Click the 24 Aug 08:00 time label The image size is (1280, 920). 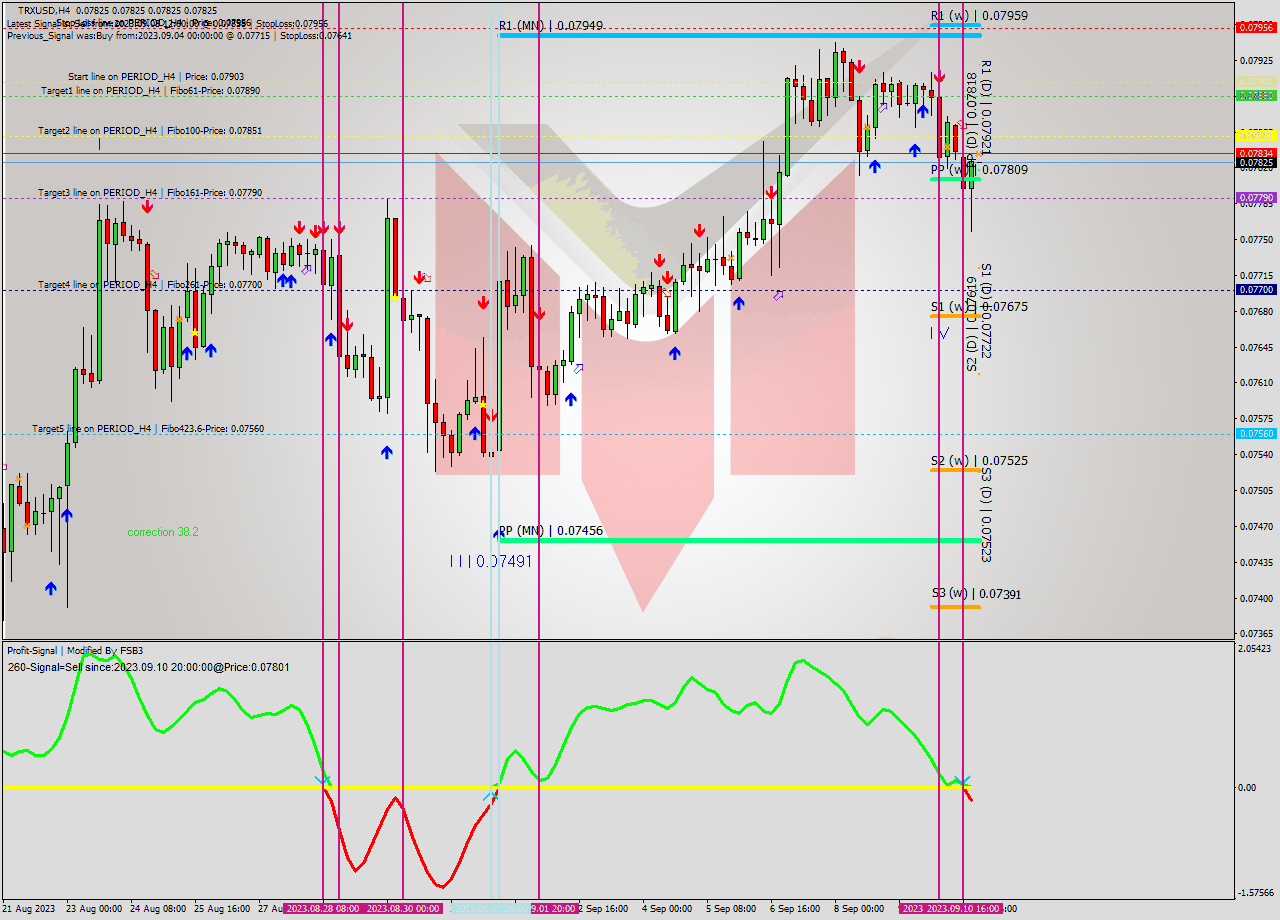(158, 909)
